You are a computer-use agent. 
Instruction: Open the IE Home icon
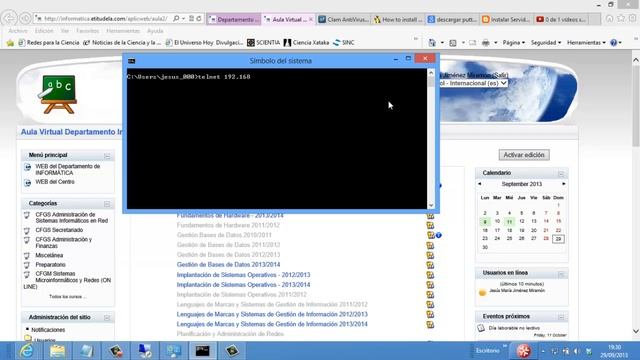pyautogui.click(x=609, y=18)
